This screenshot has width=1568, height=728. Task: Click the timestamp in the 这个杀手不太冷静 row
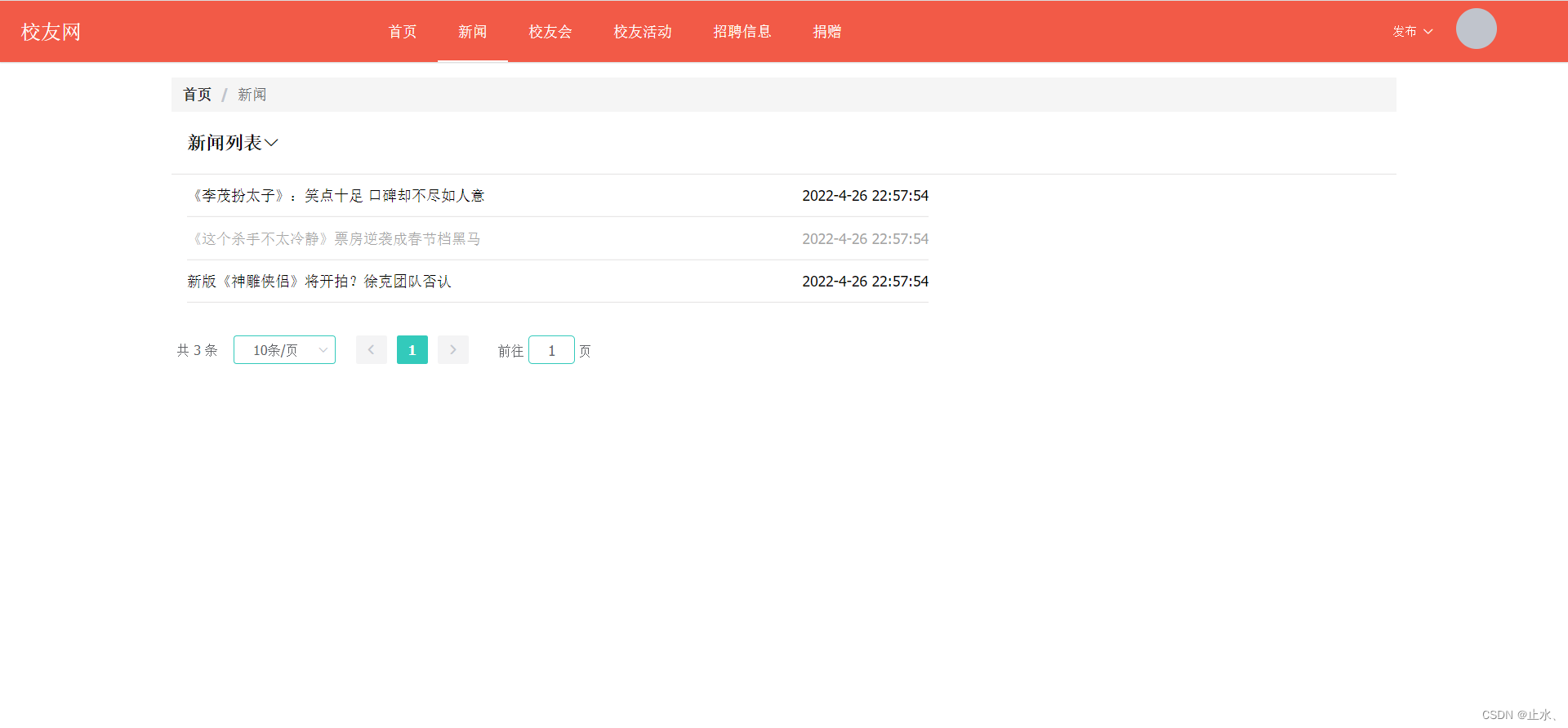[x=865, y=239]
